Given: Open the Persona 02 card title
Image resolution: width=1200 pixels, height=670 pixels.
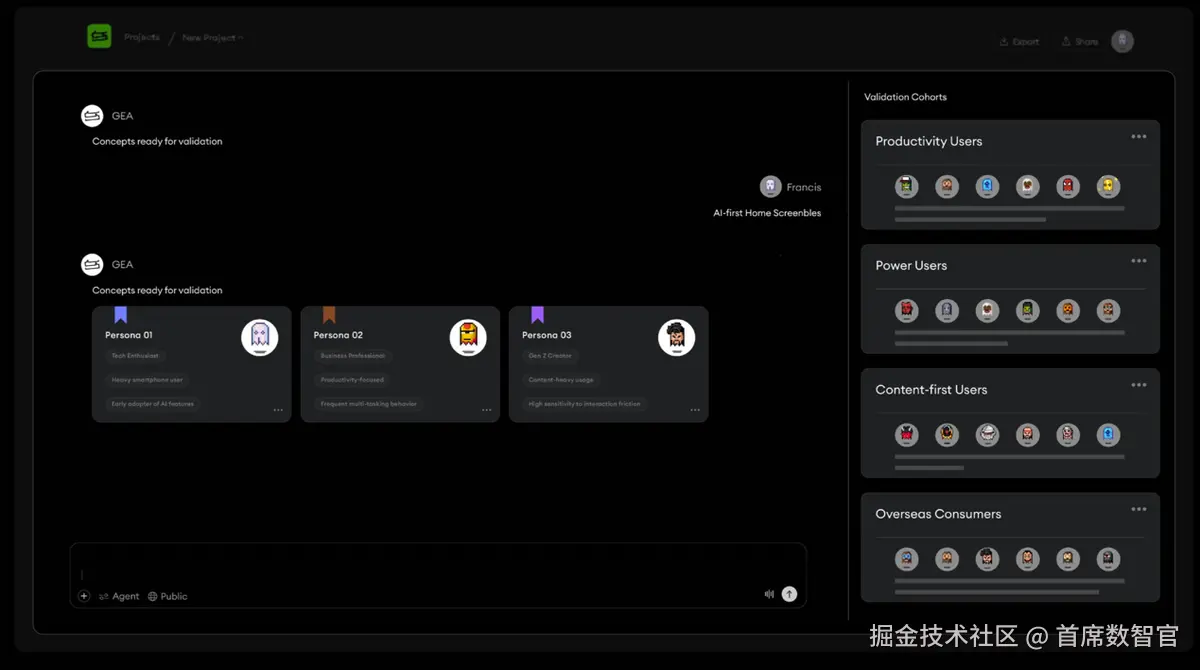Looking at the screenshot, I should tap(338, 335).
